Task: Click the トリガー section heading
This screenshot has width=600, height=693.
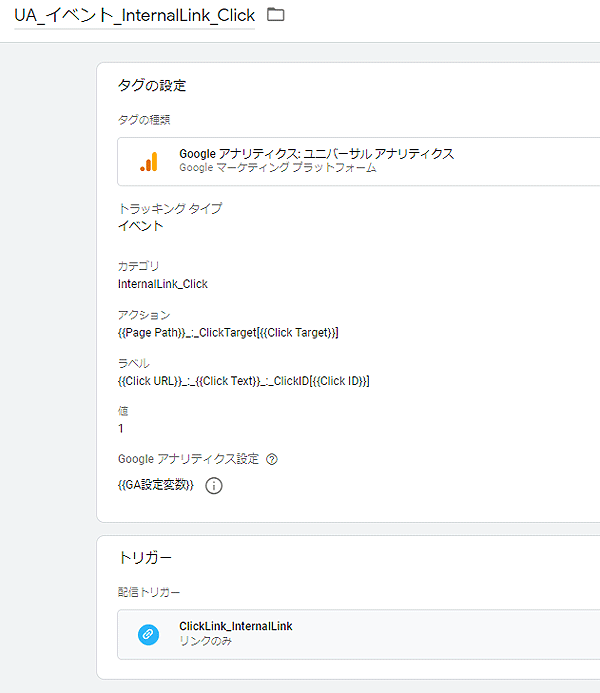Action: (x=145, y=558)
